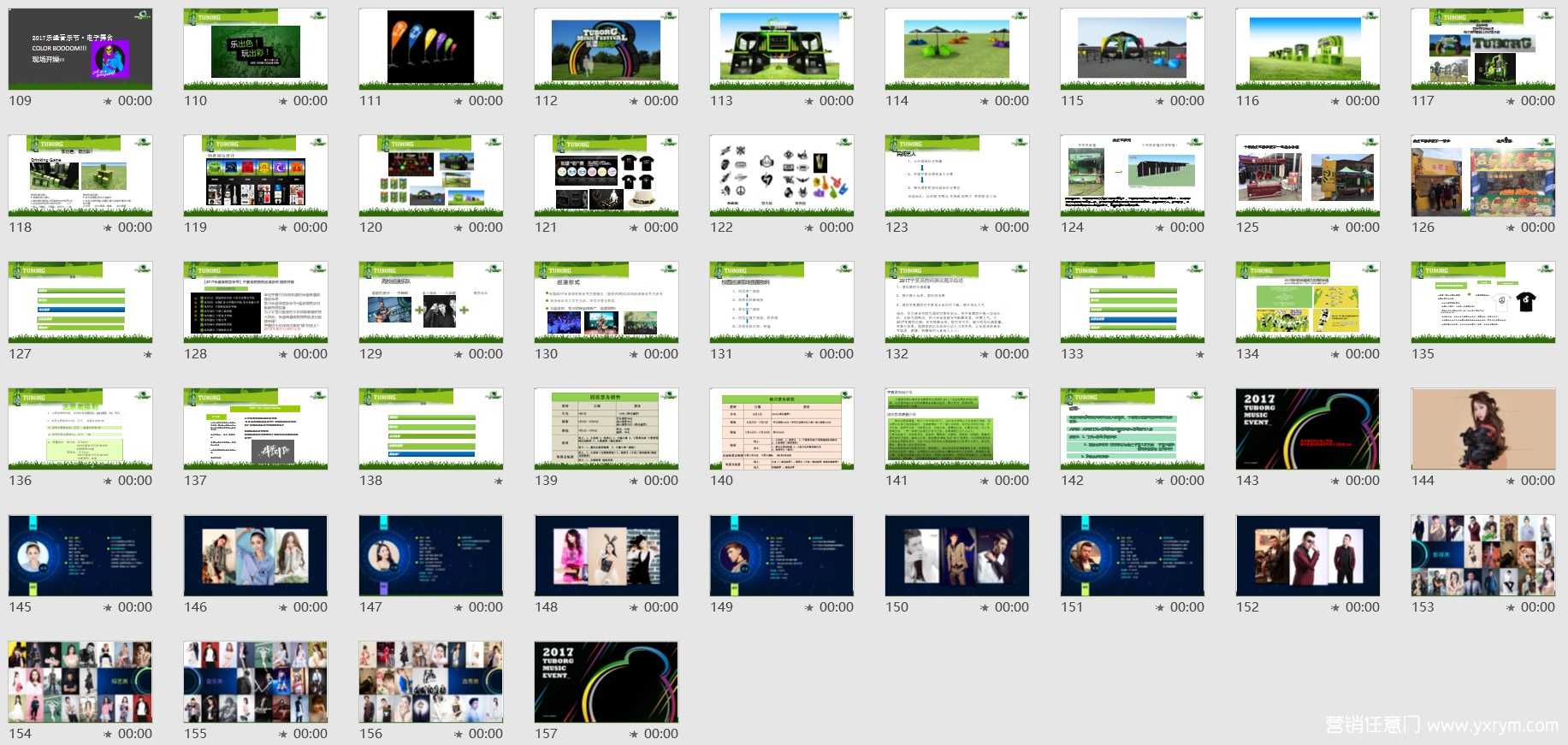Click the slide number label 140
This screenshot has width=1568, height=745.
(x=722, y=481)
